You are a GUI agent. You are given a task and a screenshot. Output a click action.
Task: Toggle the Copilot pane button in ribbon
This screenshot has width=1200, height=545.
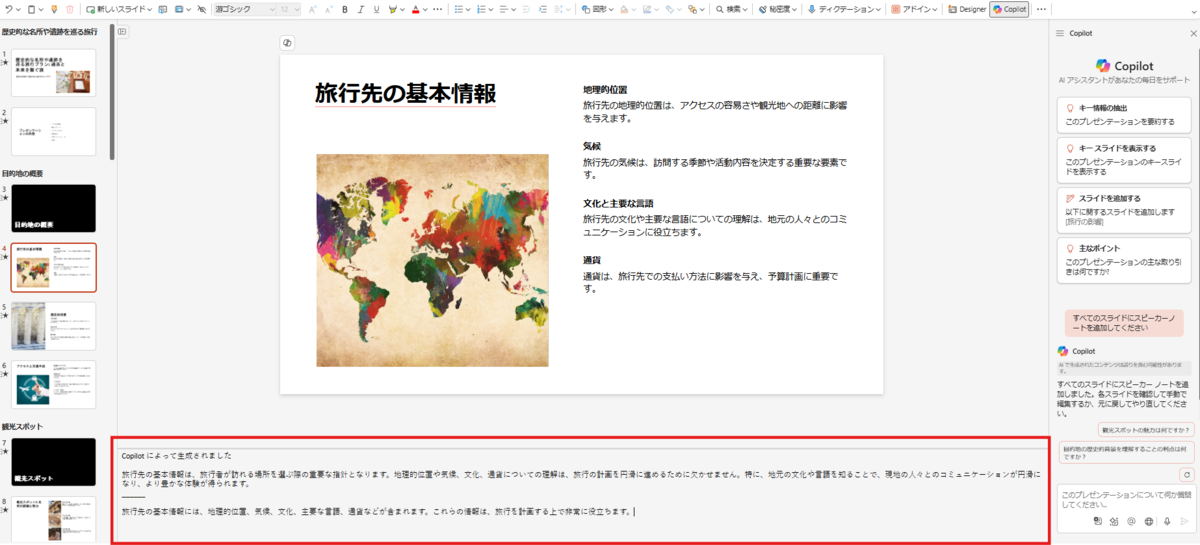[x=1009, y=9]
